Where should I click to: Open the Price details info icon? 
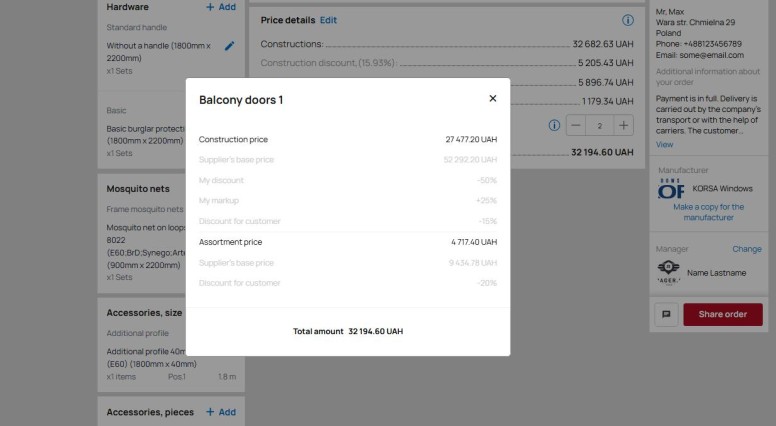tap(628, 20)
